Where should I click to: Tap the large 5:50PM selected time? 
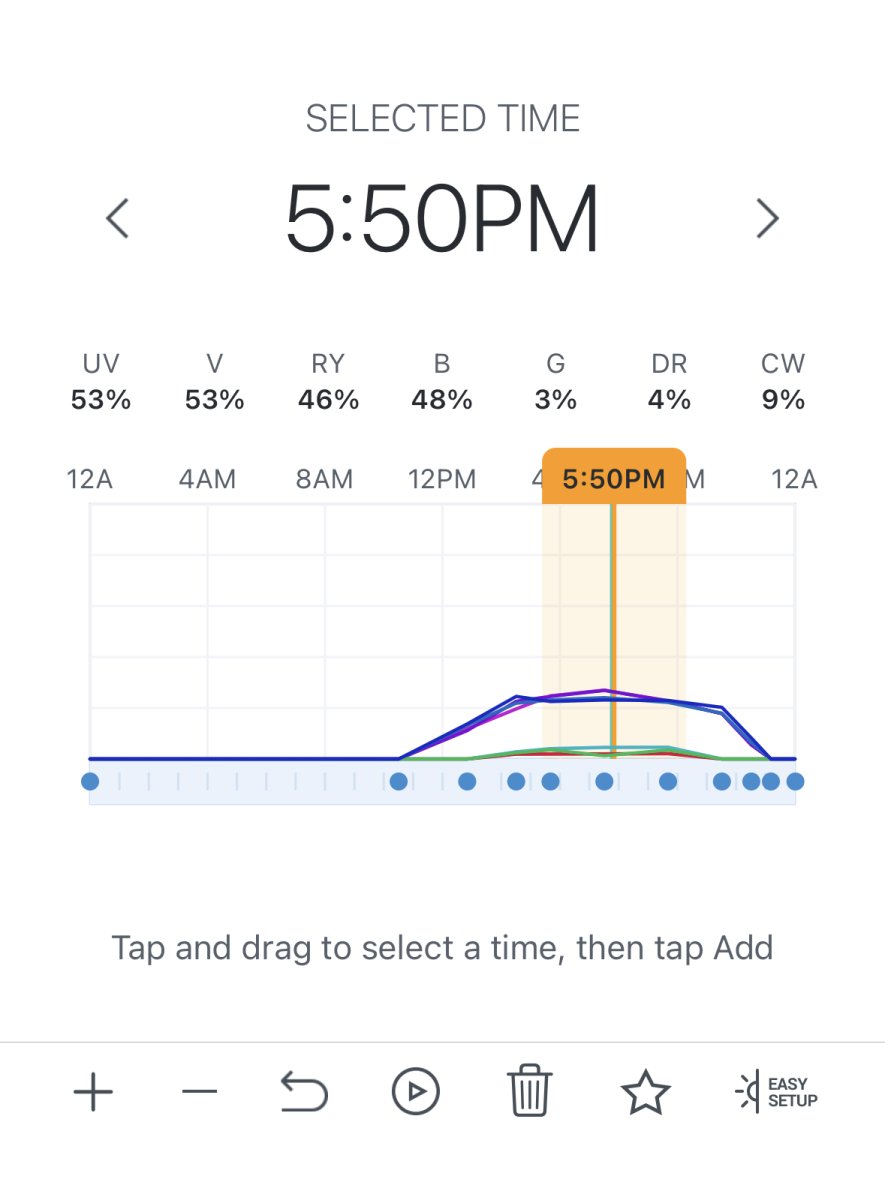442,217
